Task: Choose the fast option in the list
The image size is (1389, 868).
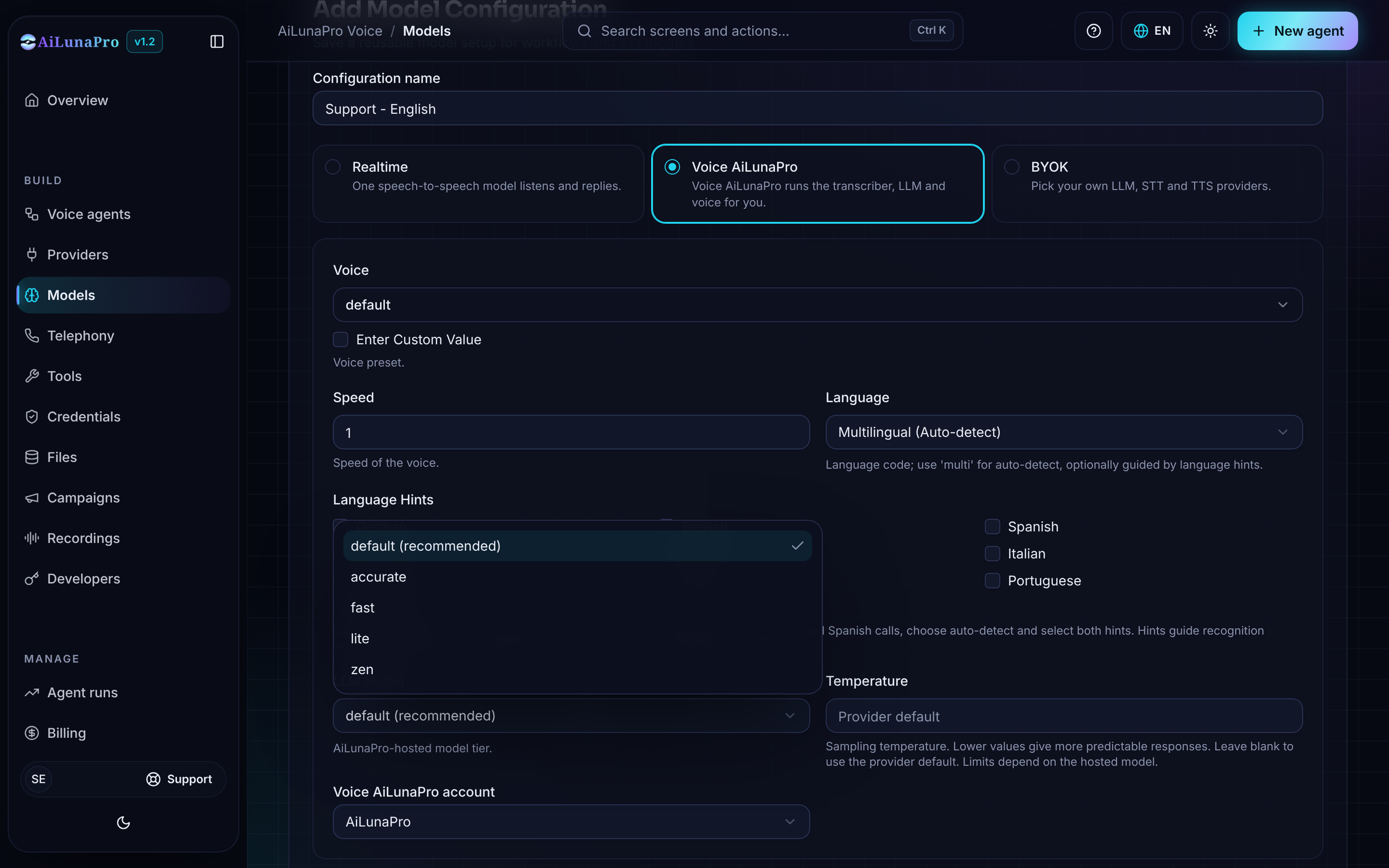Action: (x=578, y=608)
